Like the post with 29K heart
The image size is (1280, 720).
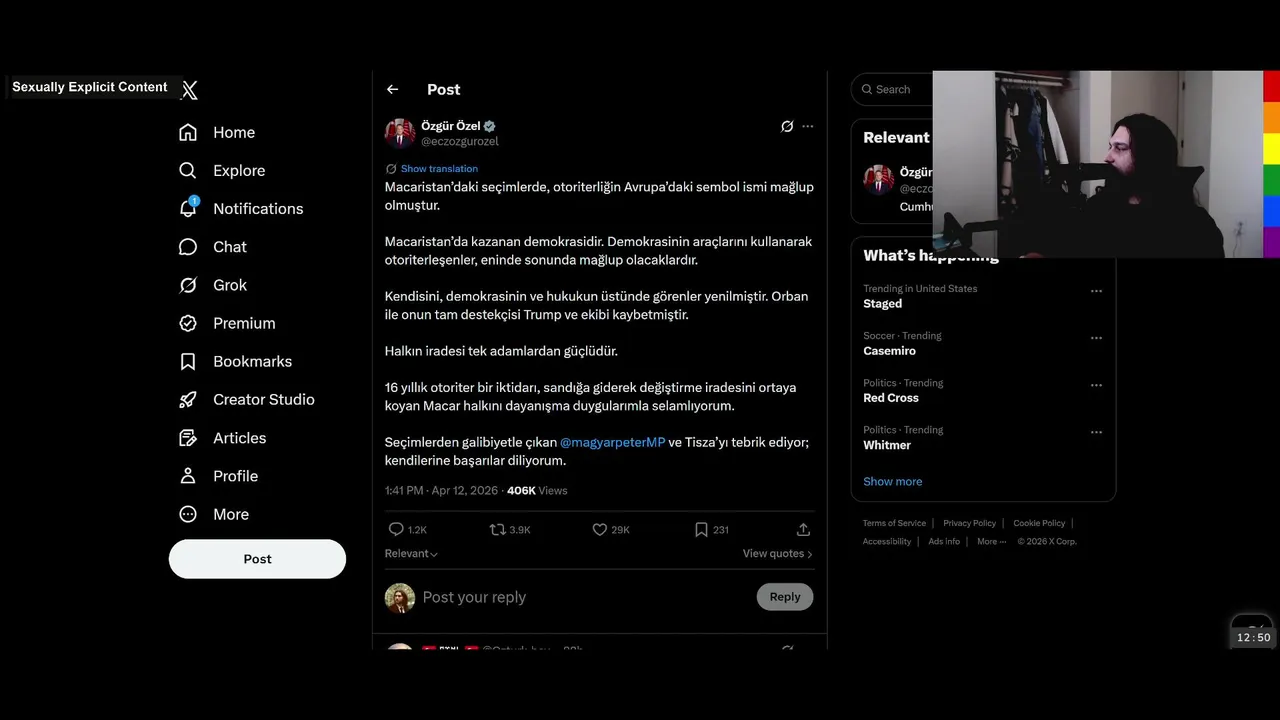click(600, 529)
